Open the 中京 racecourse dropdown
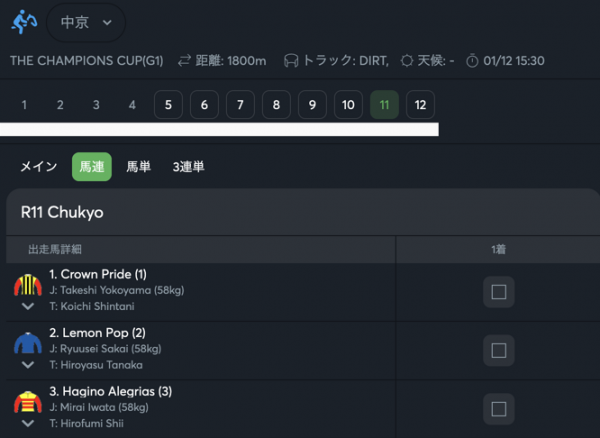This screenshot has width=600, height=438. tap(86, 23)
